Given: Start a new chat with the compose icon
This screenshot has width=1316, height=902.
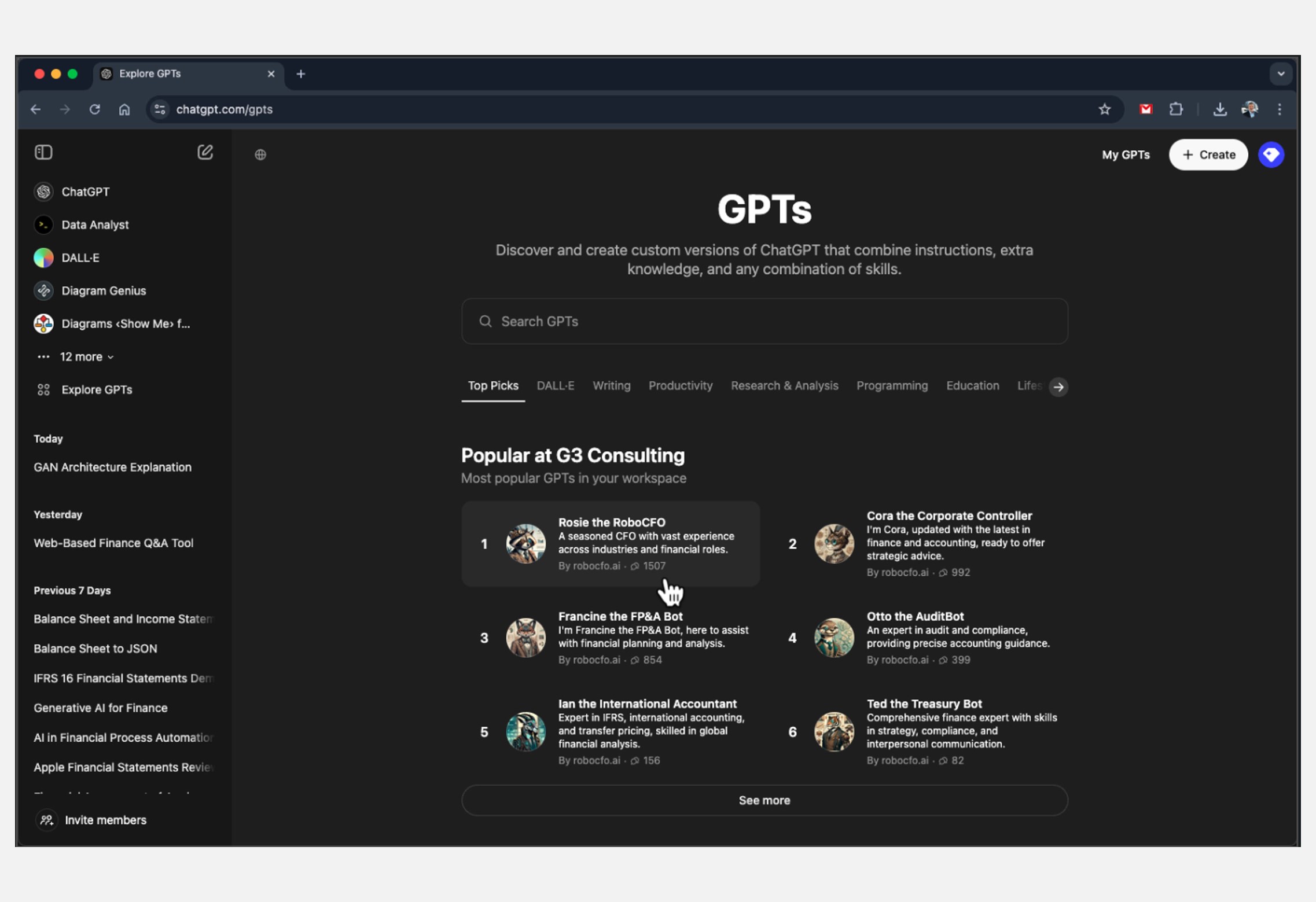Looking at the screenshot, I should click(205, 152).
